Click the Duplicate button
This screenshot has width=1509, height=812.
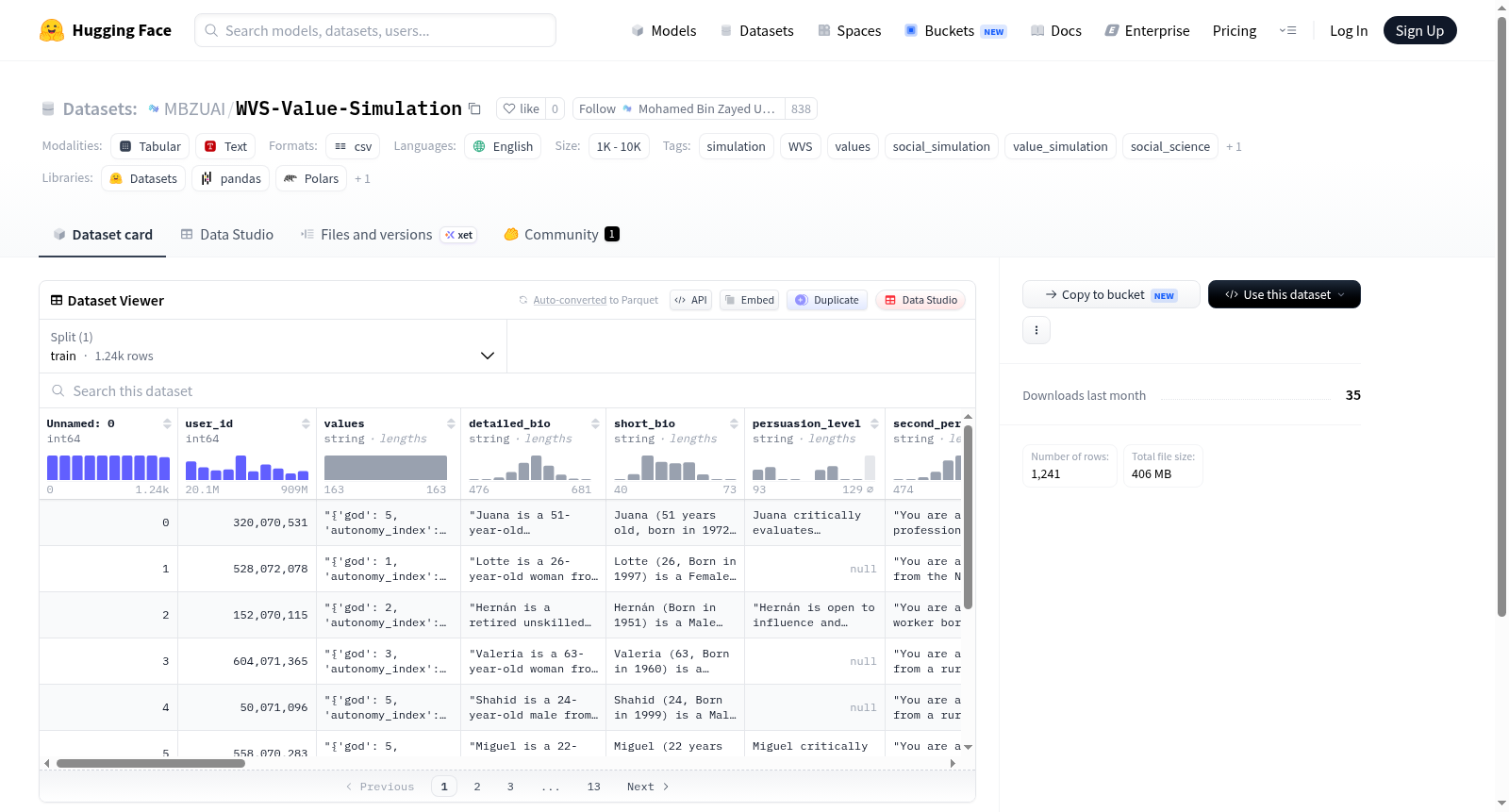(x=827, y=300)
